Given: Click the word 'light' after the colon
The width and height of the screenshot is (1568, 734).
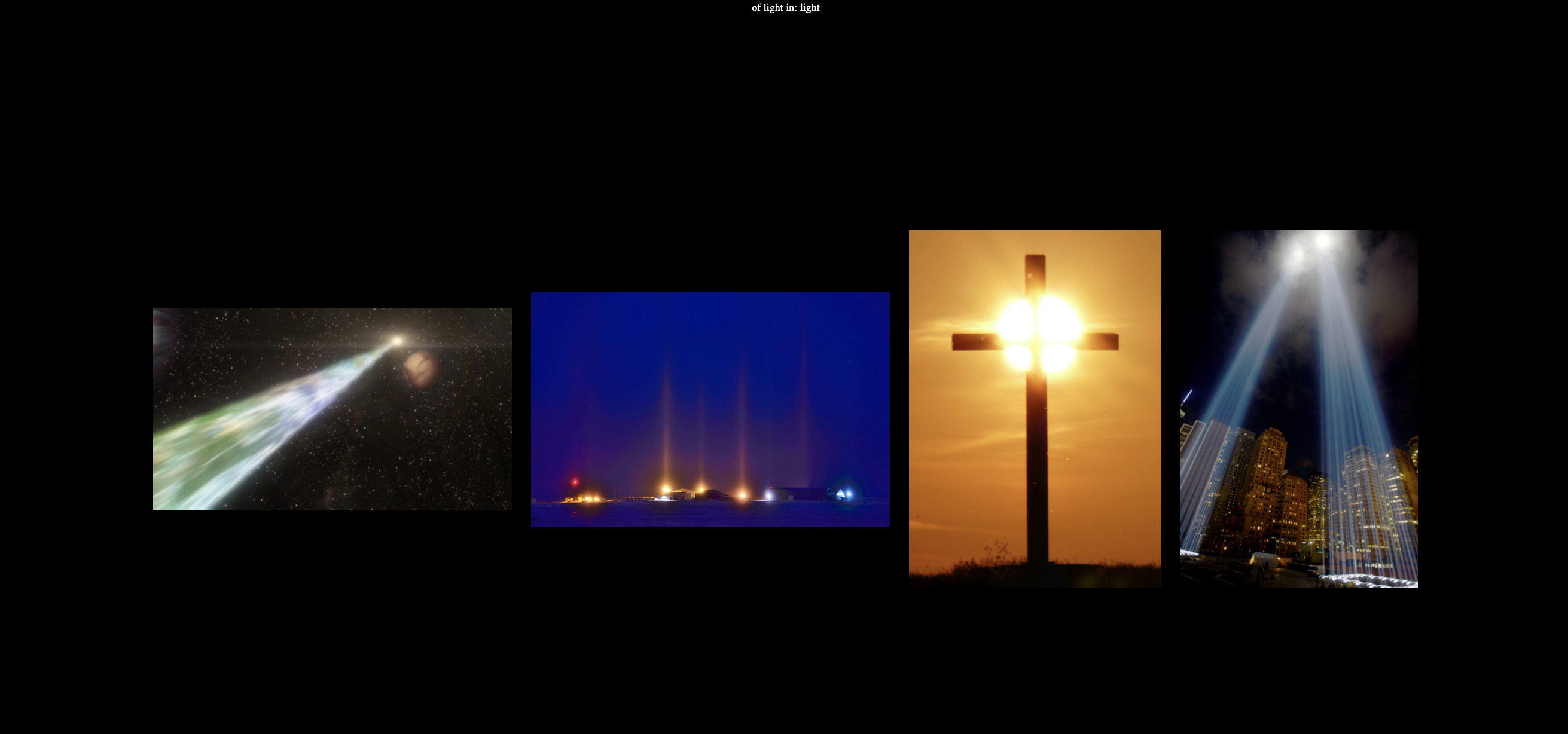Looking at the screenshot, I should (x=810, y=8).
